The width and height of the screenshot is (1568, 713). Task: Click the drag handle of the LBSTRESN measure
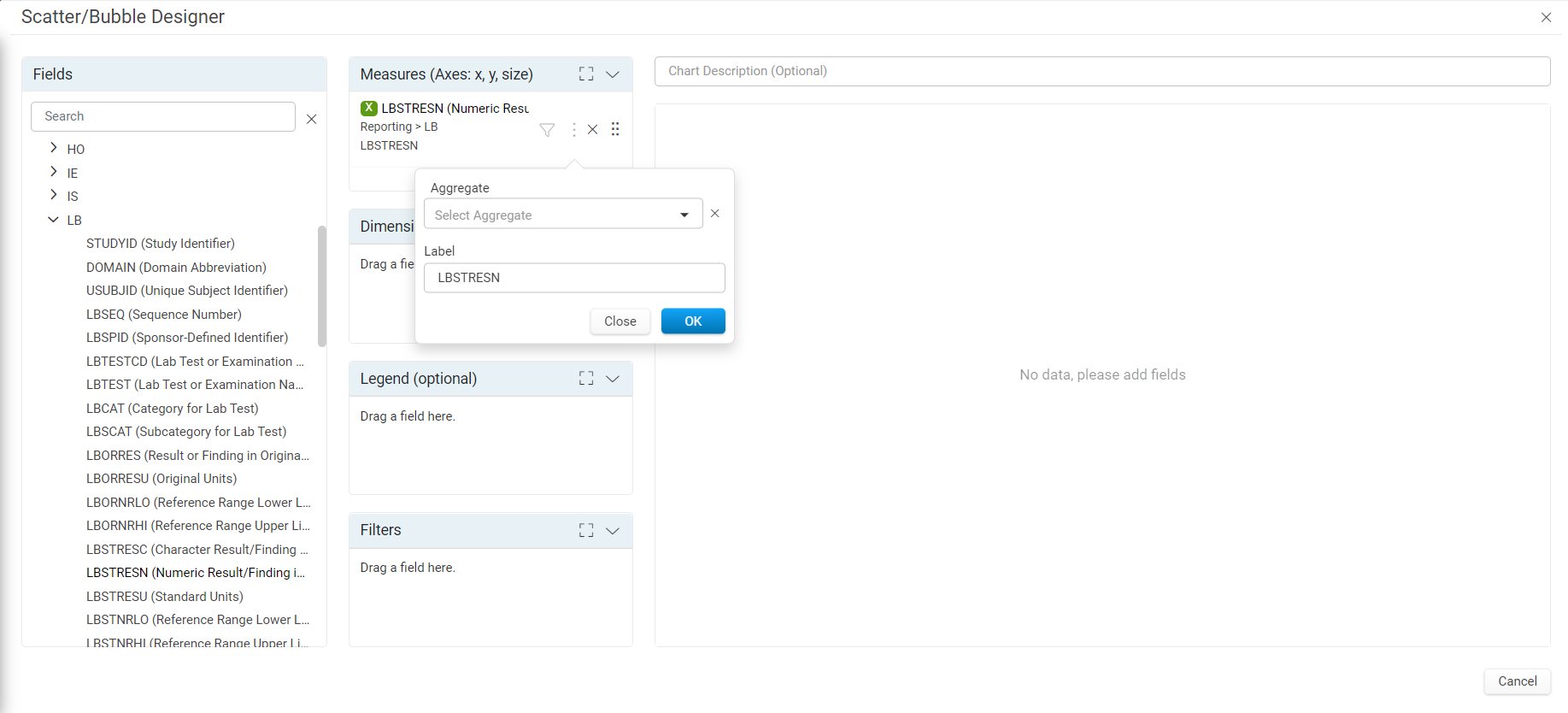click(615, 129)
